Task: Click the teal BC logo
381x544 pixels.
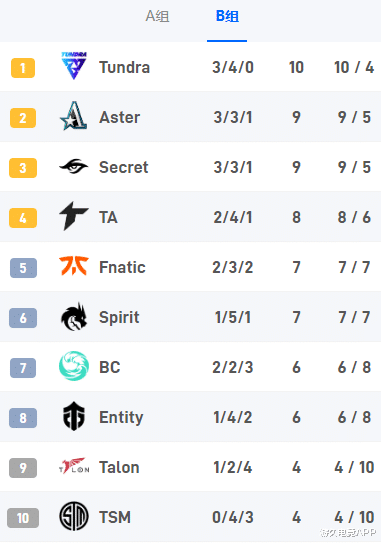Action: [74, 366]
